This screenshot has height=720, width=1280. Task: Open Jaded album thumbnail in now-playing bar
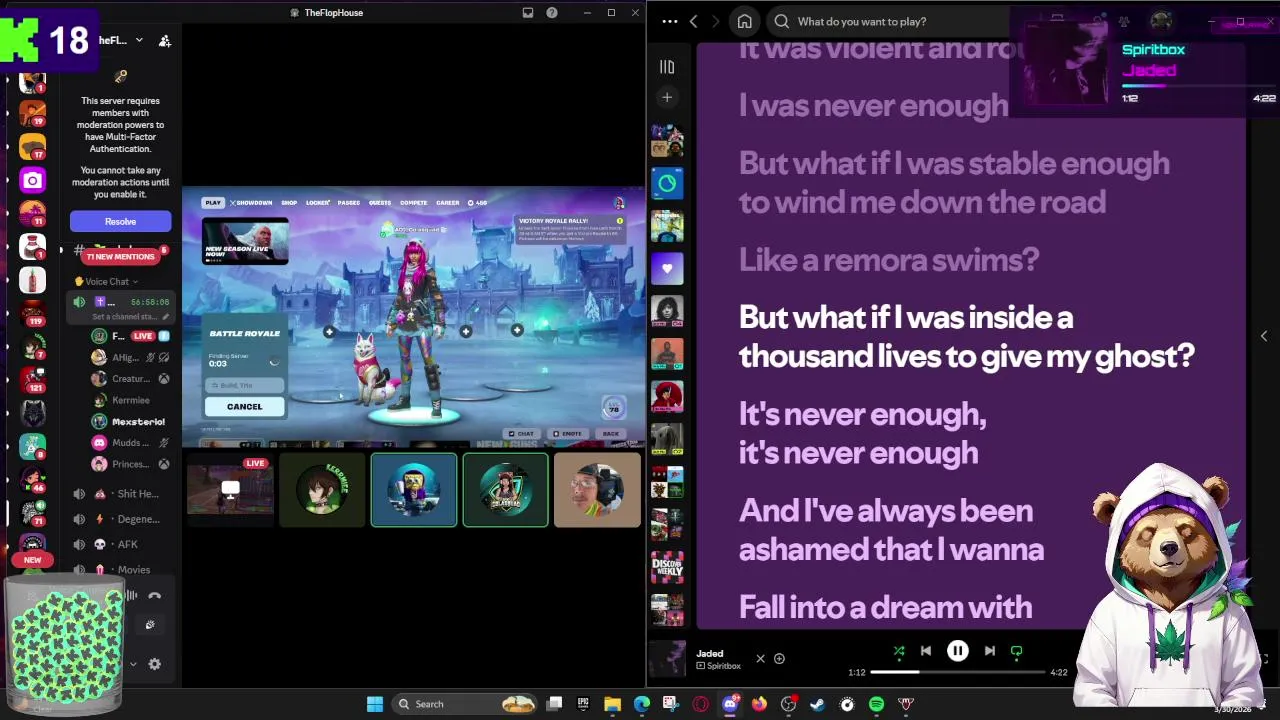[667, 659]
